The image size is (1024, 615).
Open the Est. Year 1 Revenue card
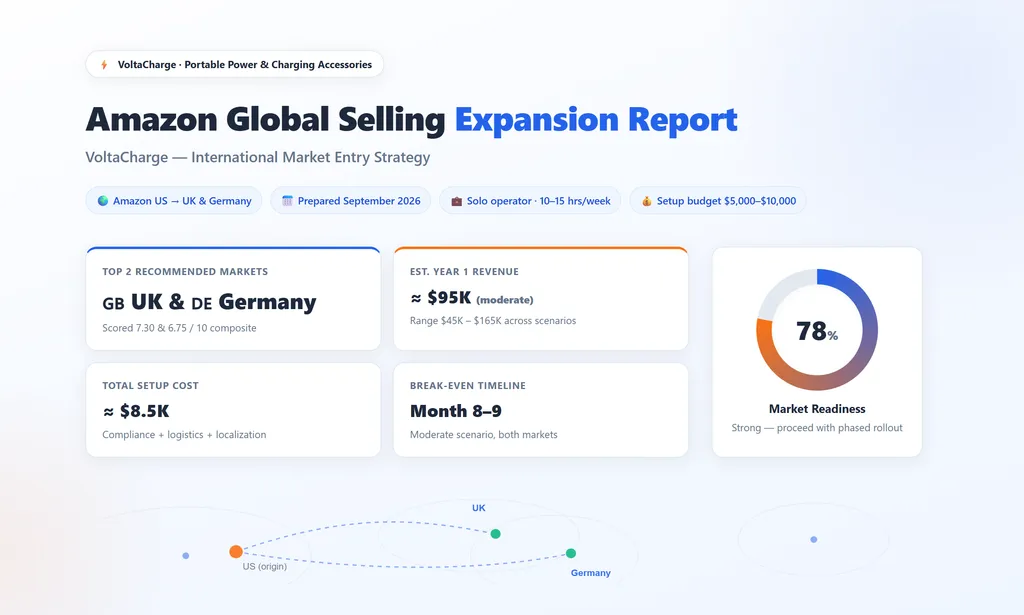click(x=541, y=298)
